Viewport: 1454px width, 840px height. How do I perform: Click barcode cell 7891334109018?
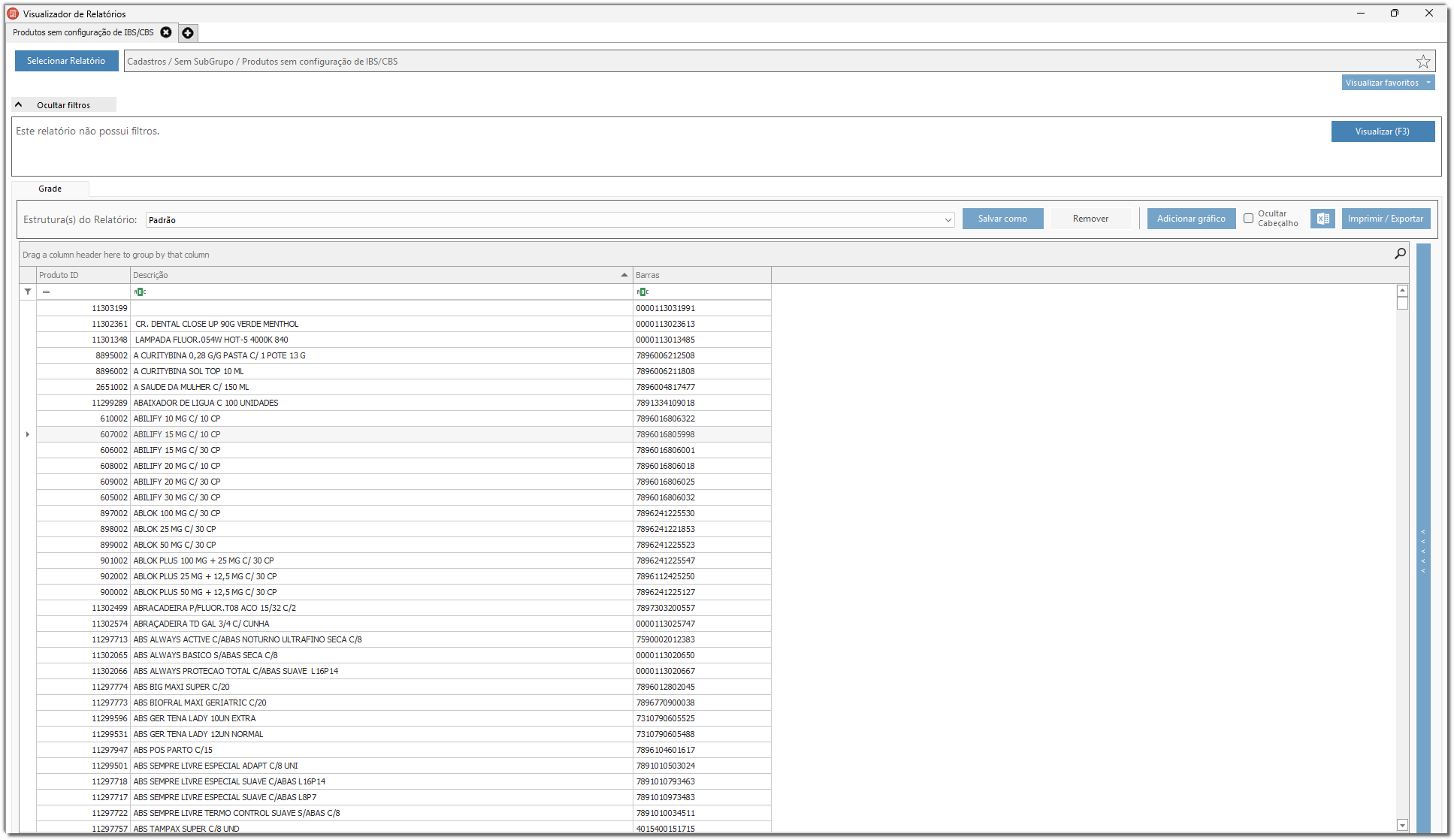(x=702, y=403)
